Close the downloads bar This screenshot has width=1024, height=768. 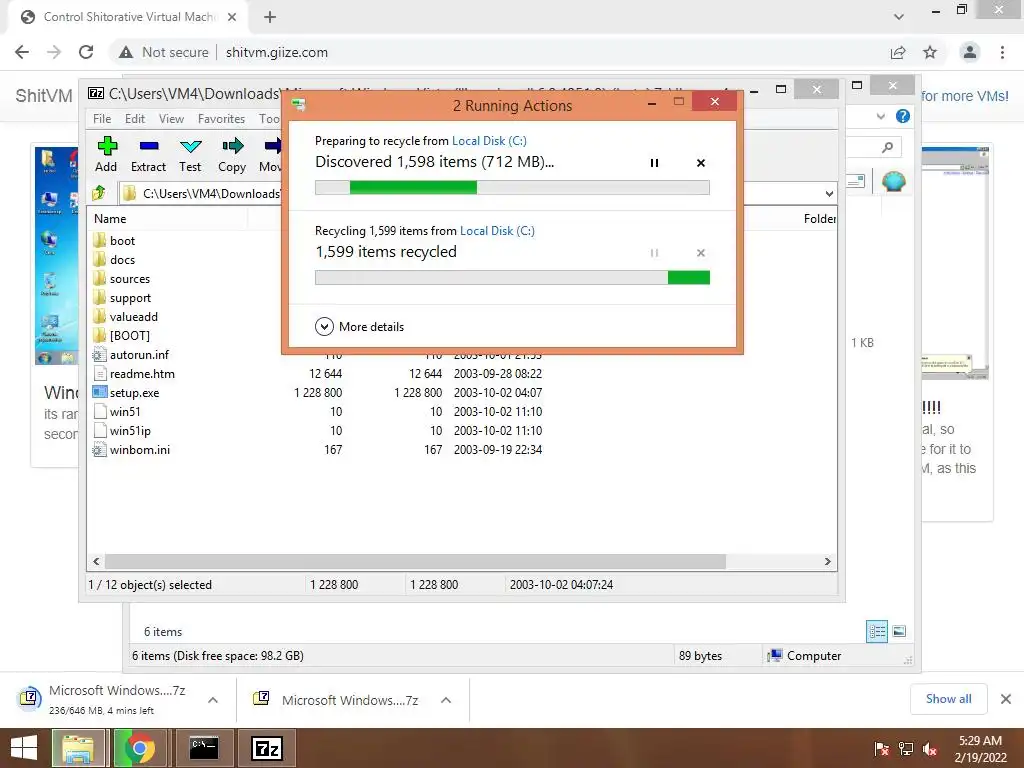(x=1006, y=699)
